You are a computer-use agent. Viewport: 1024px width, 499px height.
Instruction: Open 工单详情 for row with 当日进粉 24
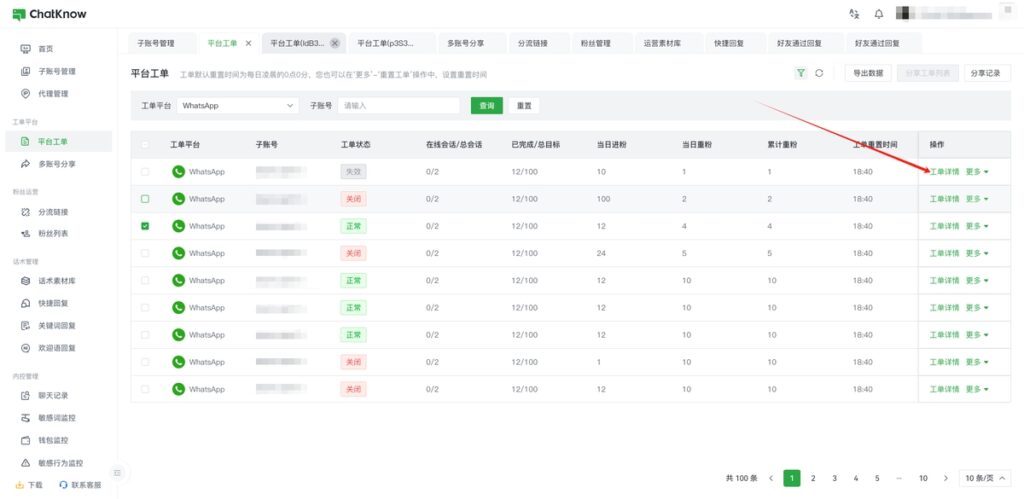[944, 253]
